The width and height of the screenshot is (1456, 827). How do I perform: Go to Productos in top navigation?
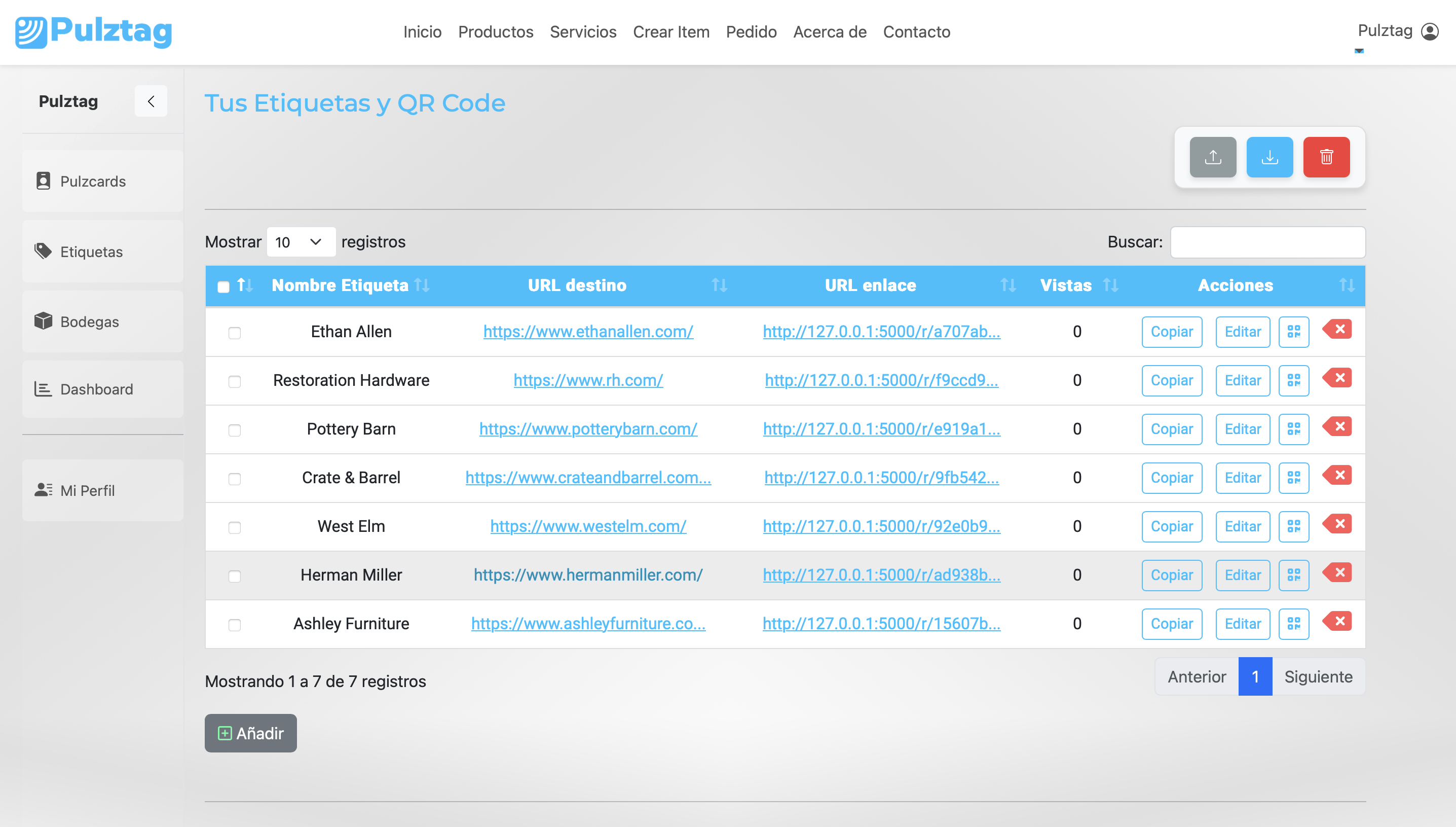coord(496,32)
